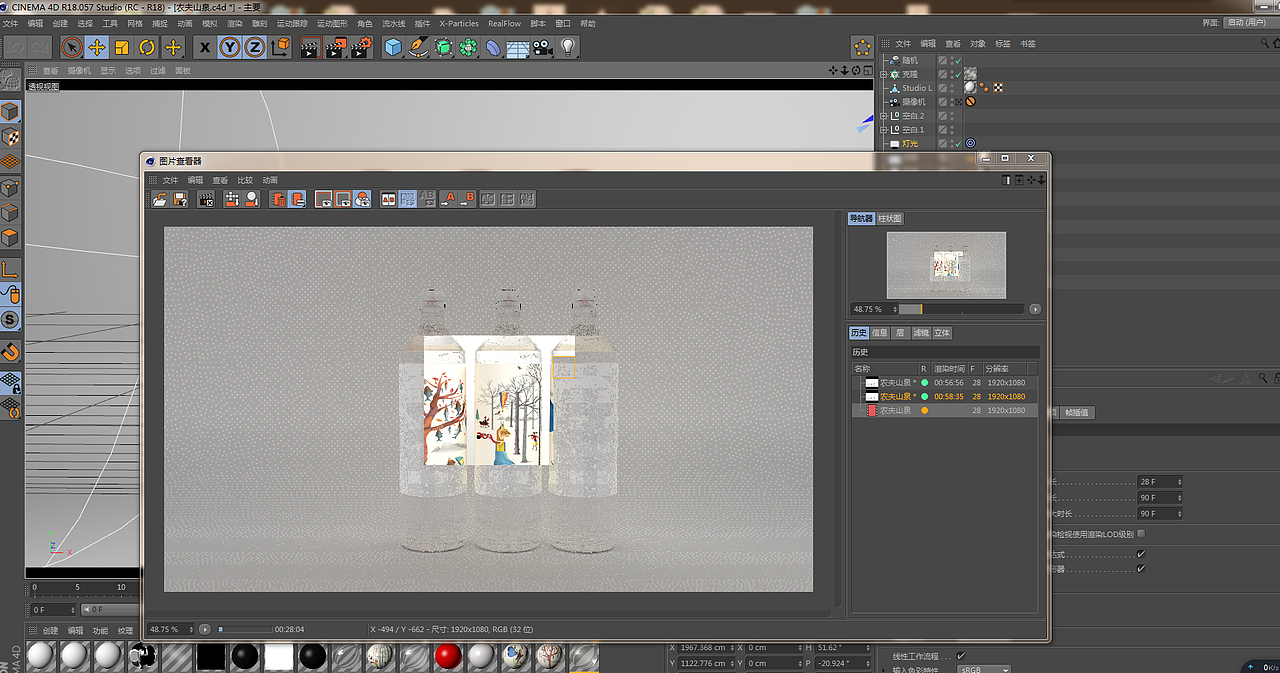Screen dimensions: 1280x673
Task: Open the 比较 menu in Picture Viewer
Action: [245, 180]
